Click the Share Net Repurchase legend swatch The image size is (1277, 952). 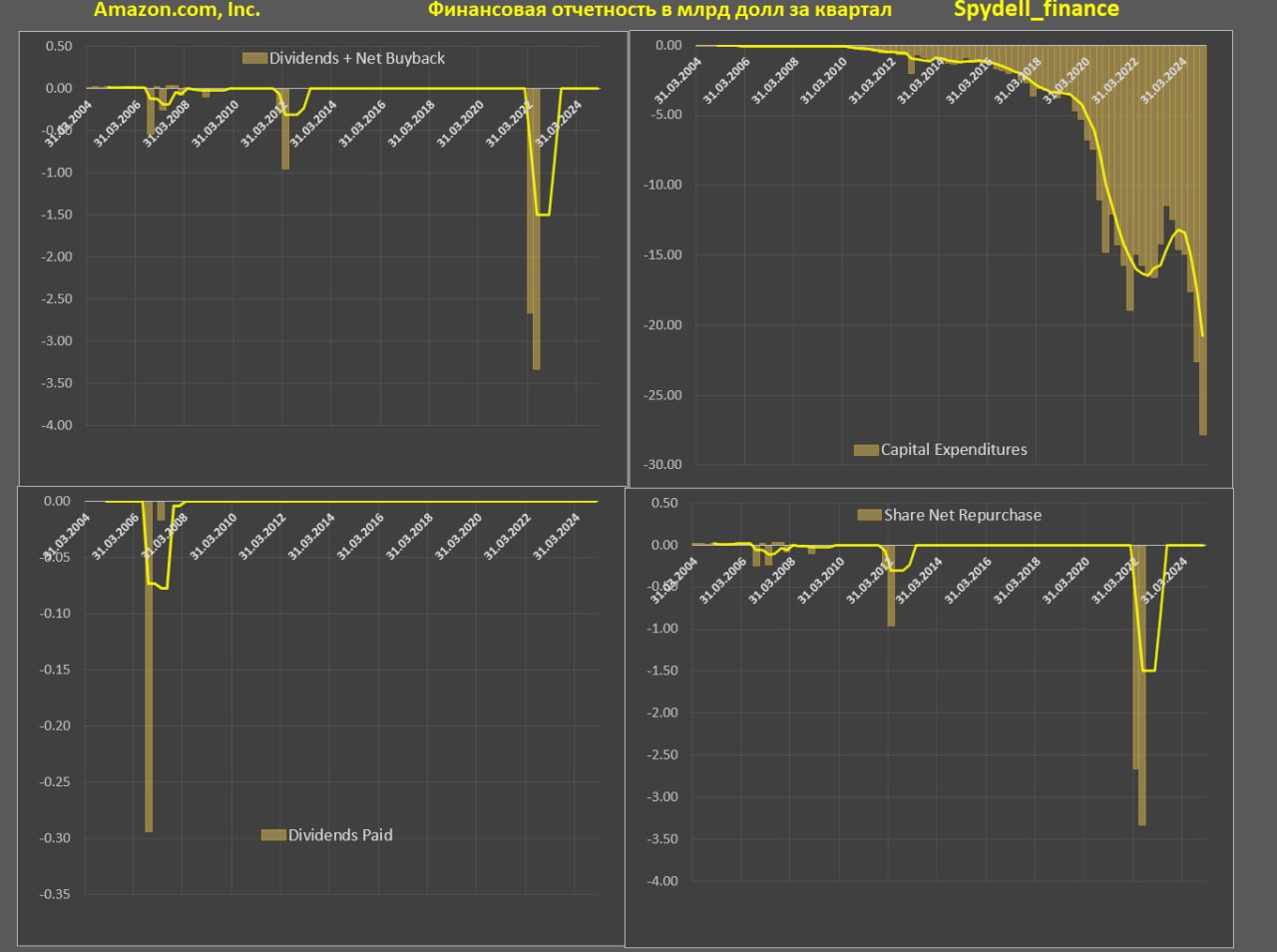point(869,516)
